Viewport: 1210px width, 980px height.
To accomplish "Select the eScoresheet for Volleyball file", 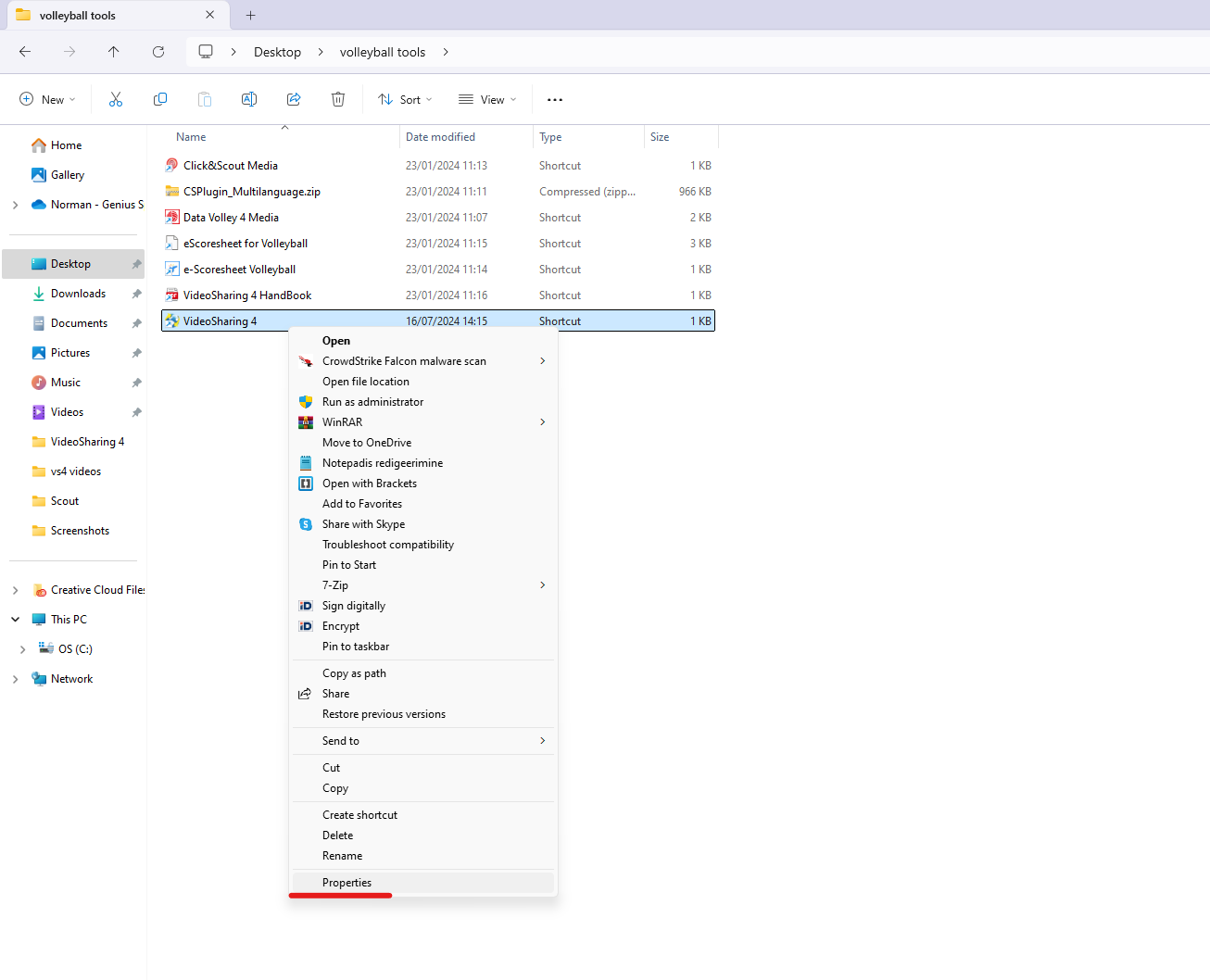I will 438,244.
